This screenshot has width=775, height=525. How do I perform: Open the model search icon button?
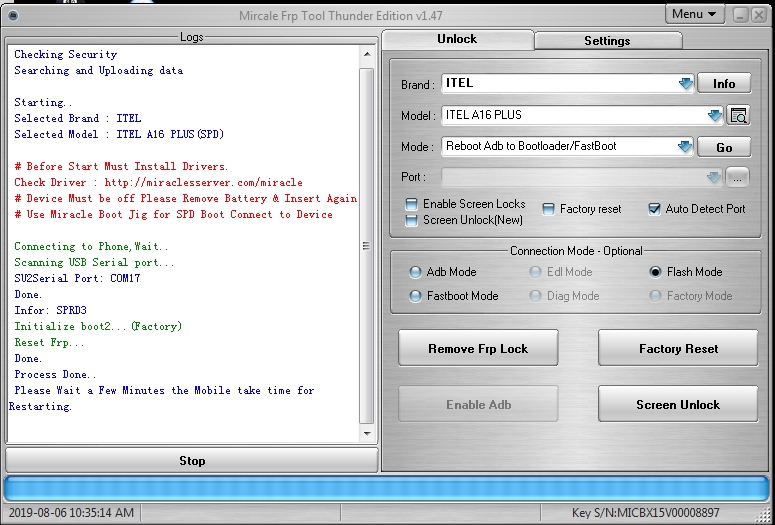(x=738, y=116)
